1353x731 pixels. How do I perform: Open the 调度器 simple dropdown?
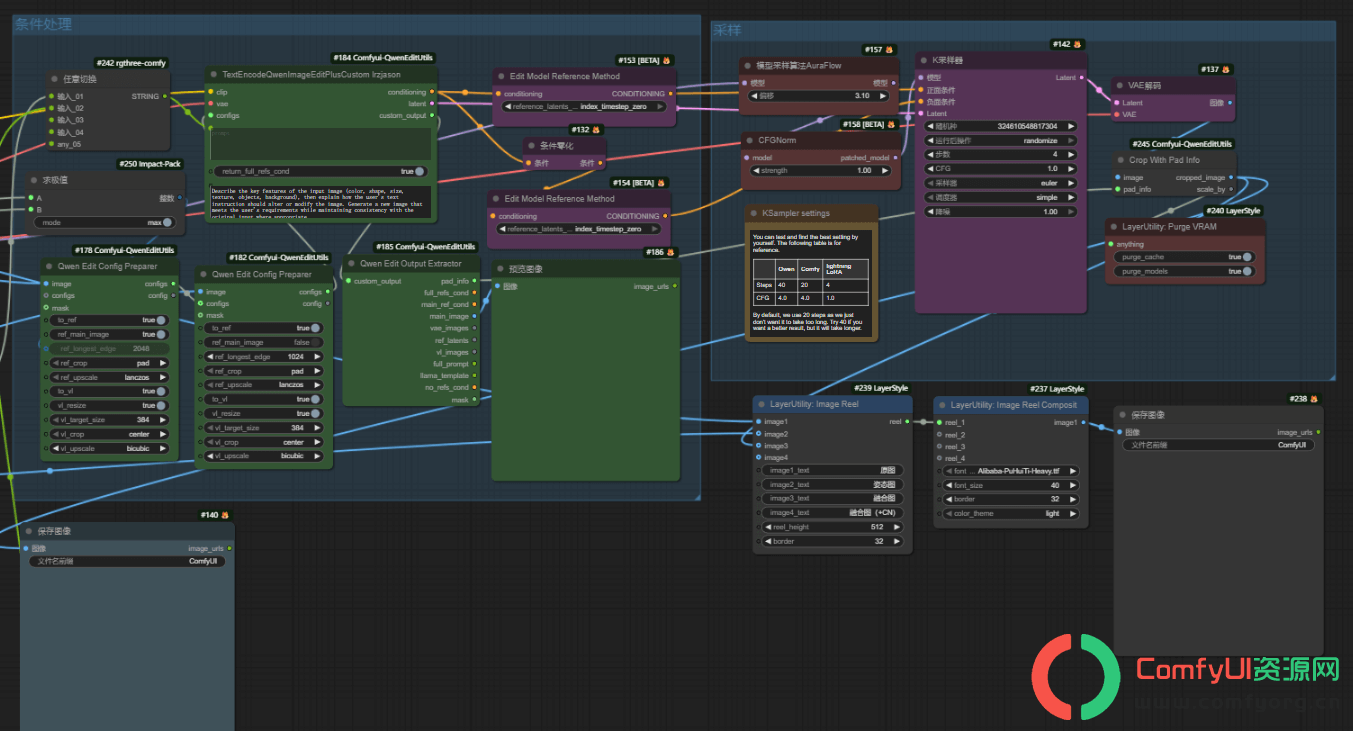click(1003, 197)
